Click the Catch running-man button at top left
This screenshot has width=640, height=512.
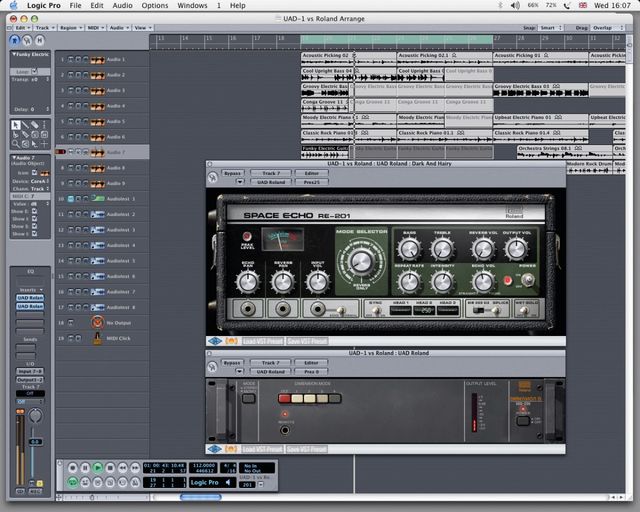(x=15, y=40)
